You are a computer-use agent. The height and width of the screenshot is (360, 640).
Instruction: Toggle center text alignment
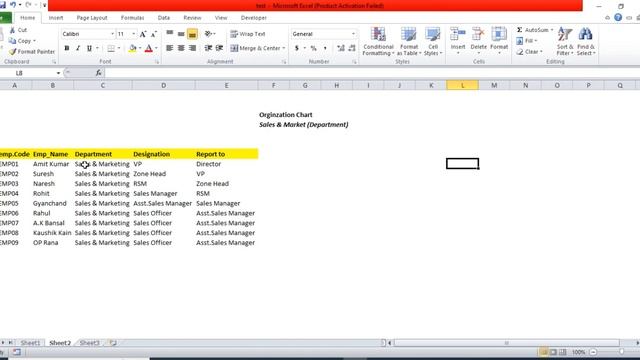coord(181,48)
